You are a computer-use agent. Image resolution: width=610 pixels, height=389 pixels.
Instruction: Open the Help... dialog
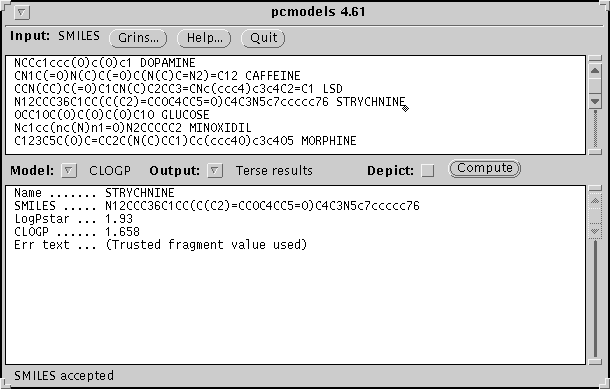(x=204, y=38)
